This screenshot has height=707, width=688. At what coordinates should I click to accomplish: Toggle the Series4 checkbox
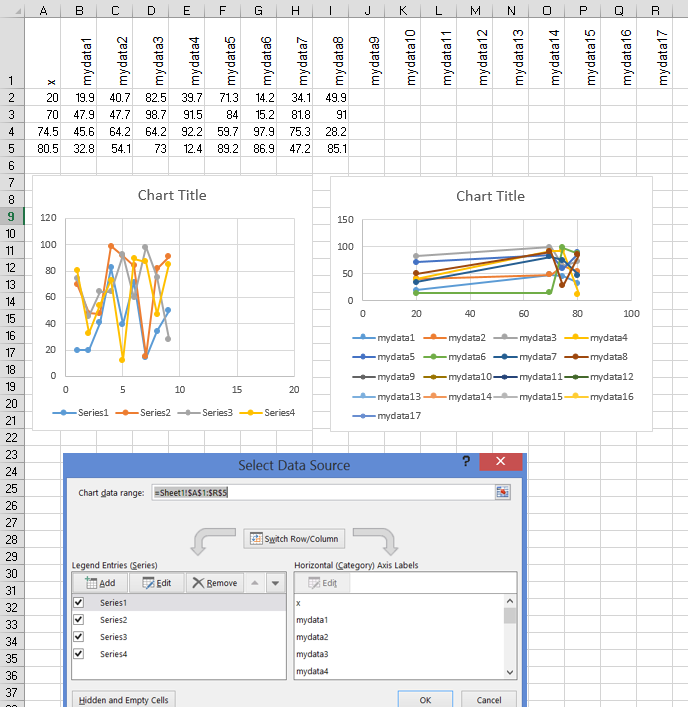click(78, 653)
